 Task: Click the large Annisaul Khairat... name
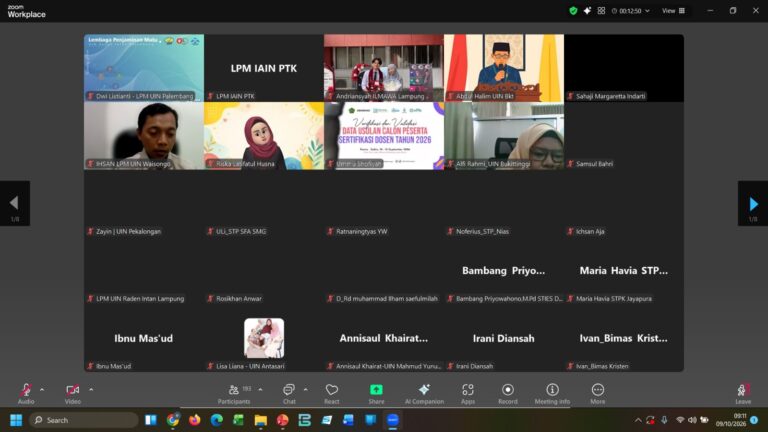click(x=384, y=338)
